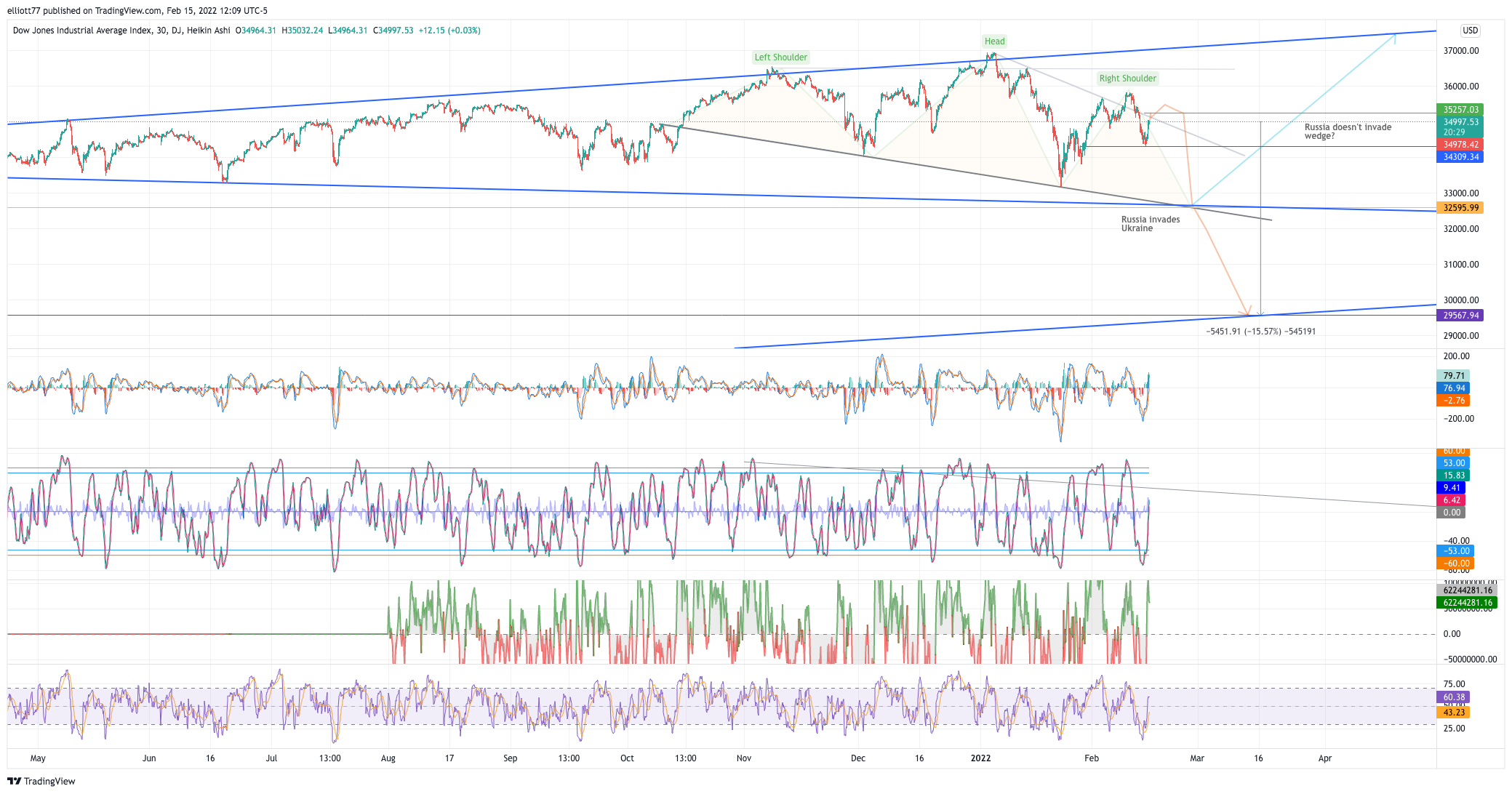Select the Head pattern label
Screen dimensions: 1512x794
click(x=994, y=41)
